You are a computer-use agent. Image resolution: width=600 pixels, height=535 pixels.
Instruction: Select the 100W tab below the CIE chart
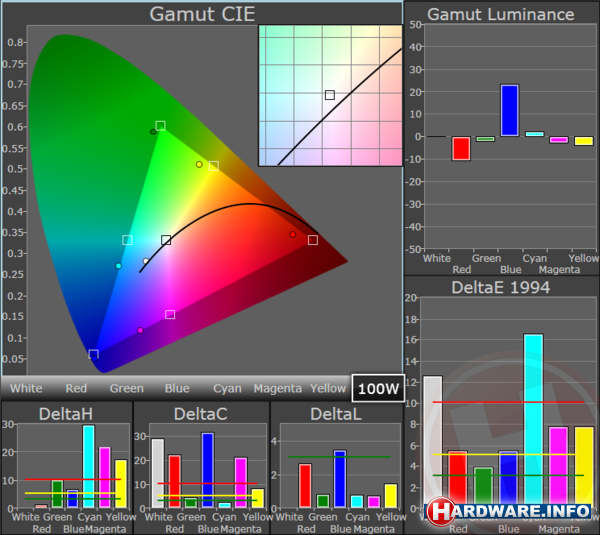[376, 388]
